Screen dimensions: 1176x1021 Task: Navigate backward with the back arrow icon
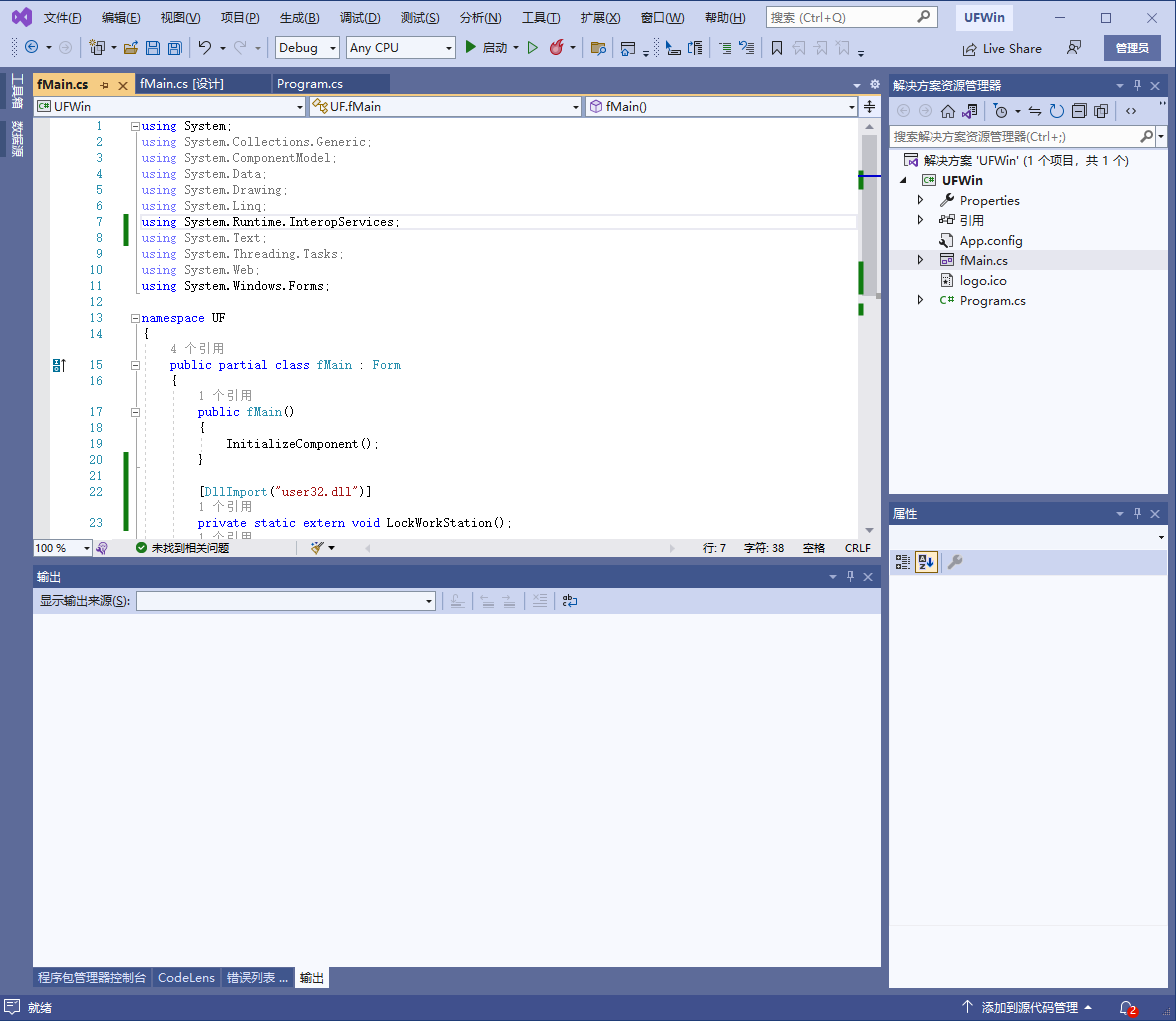32,47
